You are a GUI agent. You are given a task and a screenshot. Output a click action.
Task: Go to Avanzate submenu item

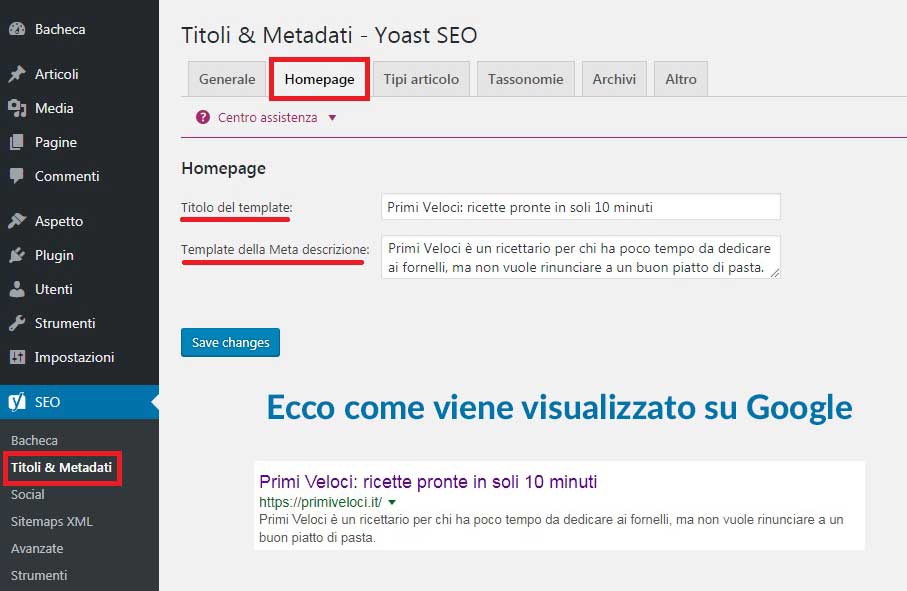[37, 548]
